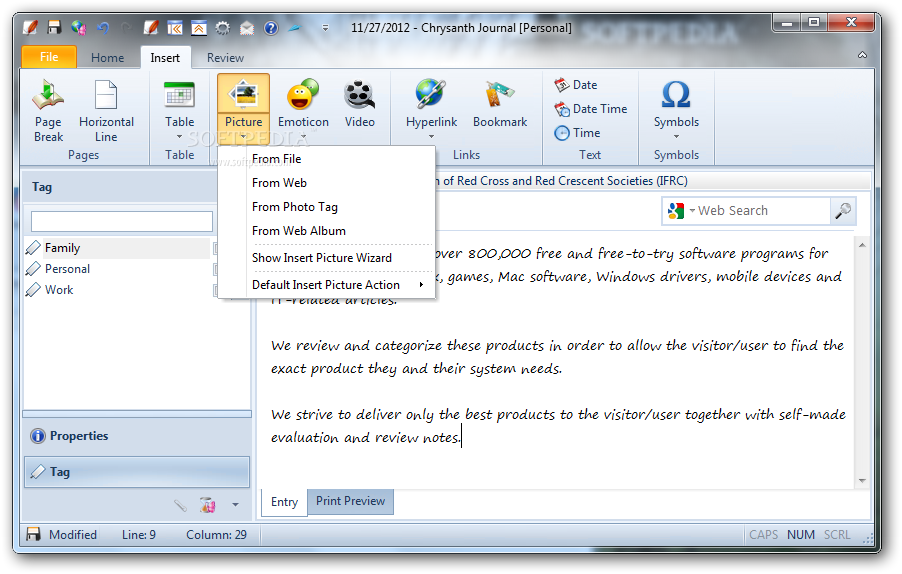The width and height of the screenshot is (902, 574).
Task: Insert a Bookmark
Action: click(x=500, y=104)
